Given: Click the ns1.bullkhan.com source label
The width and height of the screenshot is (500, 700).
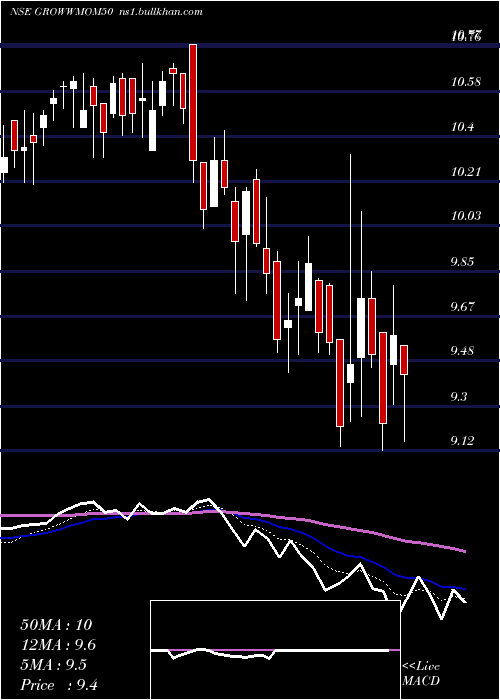Looking at the screenshot, I should click(162, 12).
